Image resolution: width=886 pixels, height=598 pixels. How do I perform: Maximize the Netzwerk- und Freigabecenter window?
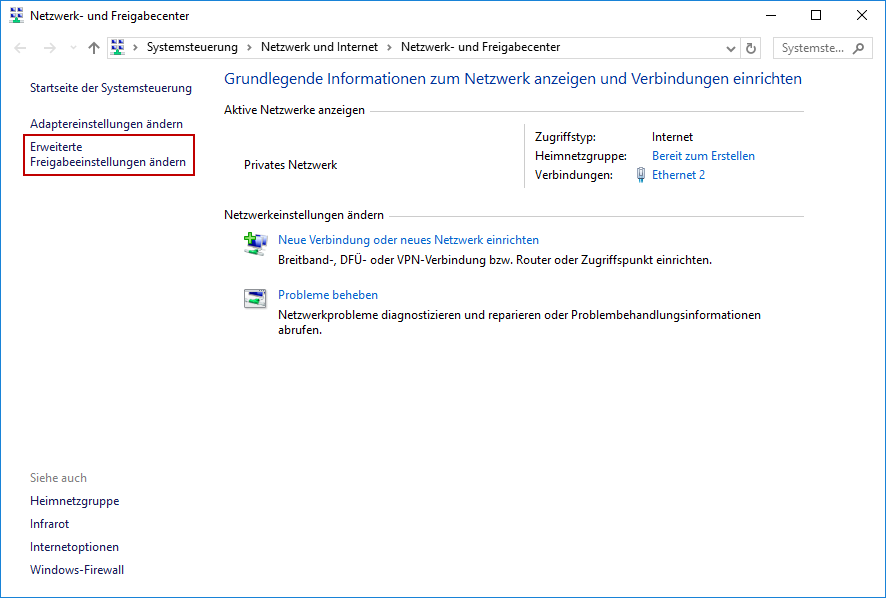(816, 15)
